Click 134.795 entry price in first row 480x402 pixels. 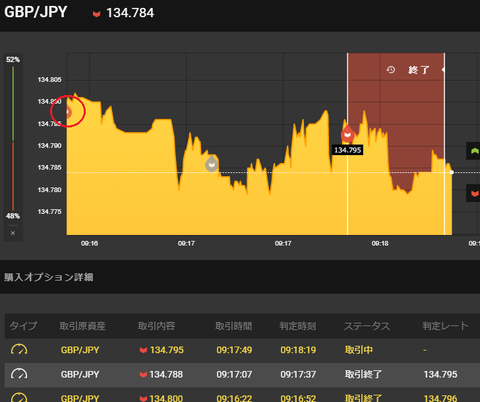click(x=167, y=350)
